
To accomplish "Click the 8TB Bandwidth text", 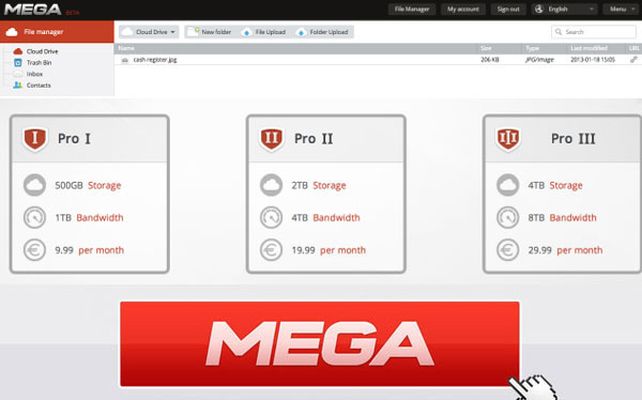I will click(562, 218).
